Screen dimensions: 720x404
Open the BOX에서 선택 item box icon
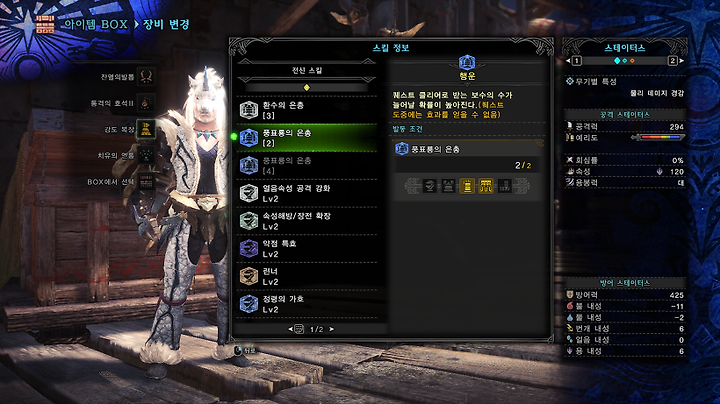[x=146, y=182]
